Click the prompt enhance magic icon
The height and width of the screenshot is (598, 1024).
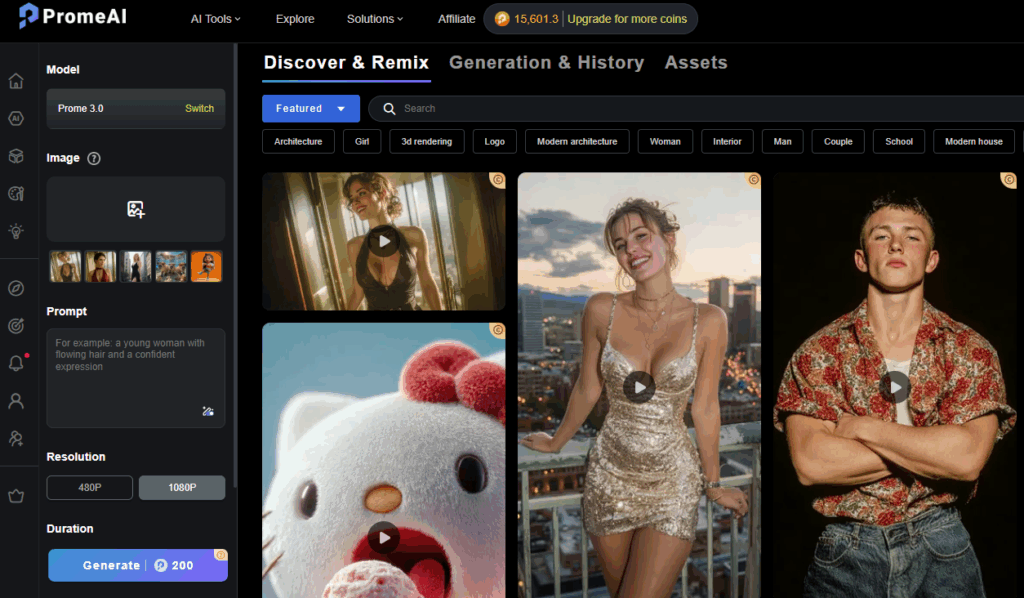pos(208,411)
